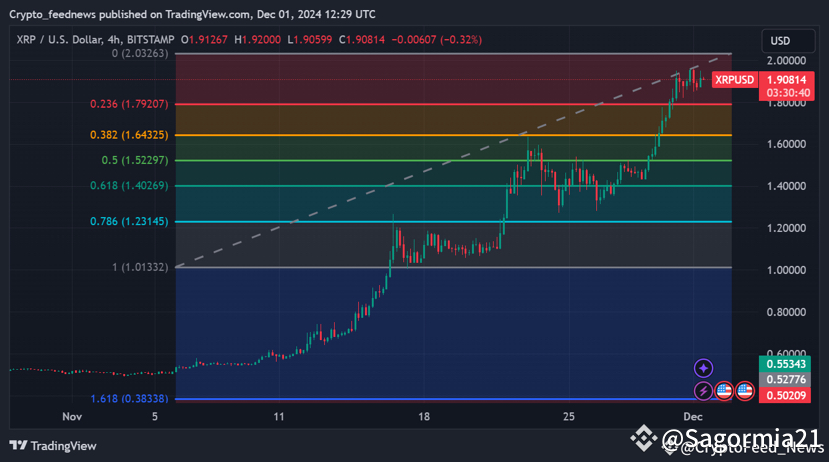Click the 0.50209 red price label
Screen dimensions: 829x462
pos(785,395)
